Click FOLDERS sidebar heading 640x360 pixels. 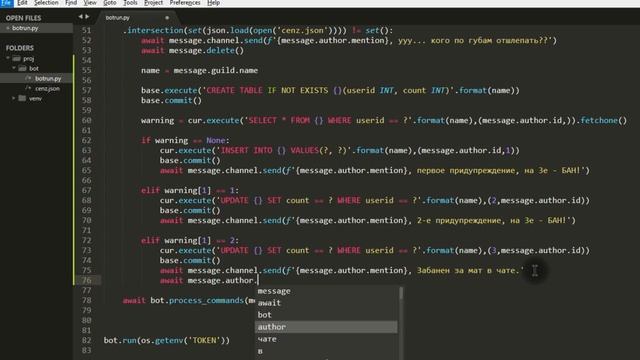[x=20, y=48]
